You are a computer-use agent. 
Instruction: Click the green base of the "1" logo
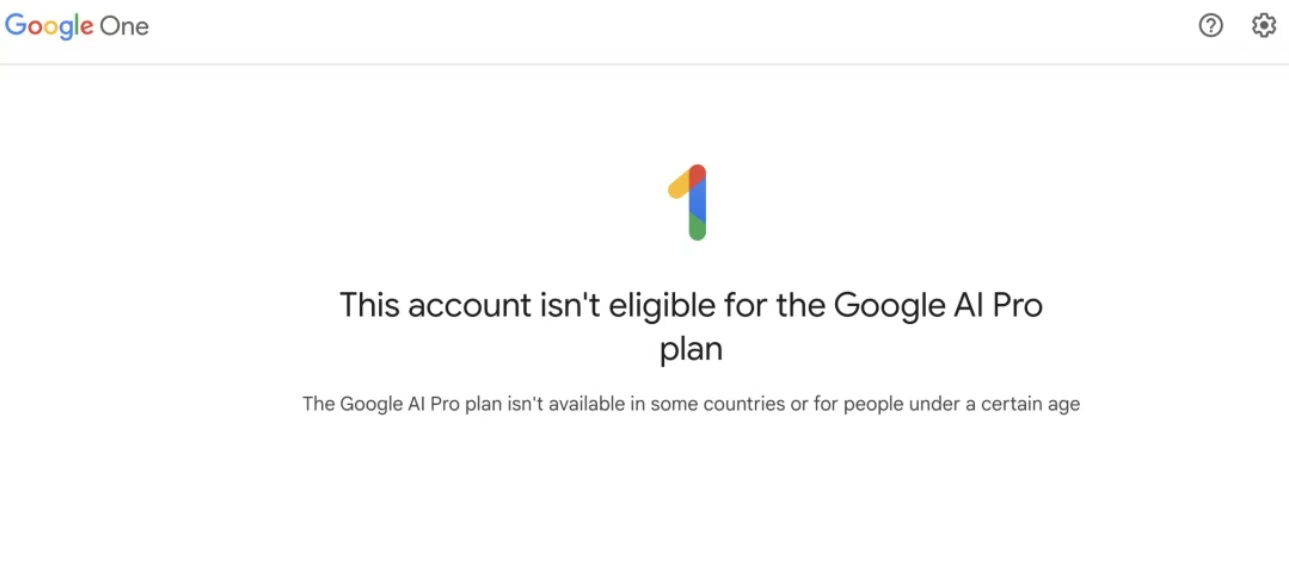[697, 229]
